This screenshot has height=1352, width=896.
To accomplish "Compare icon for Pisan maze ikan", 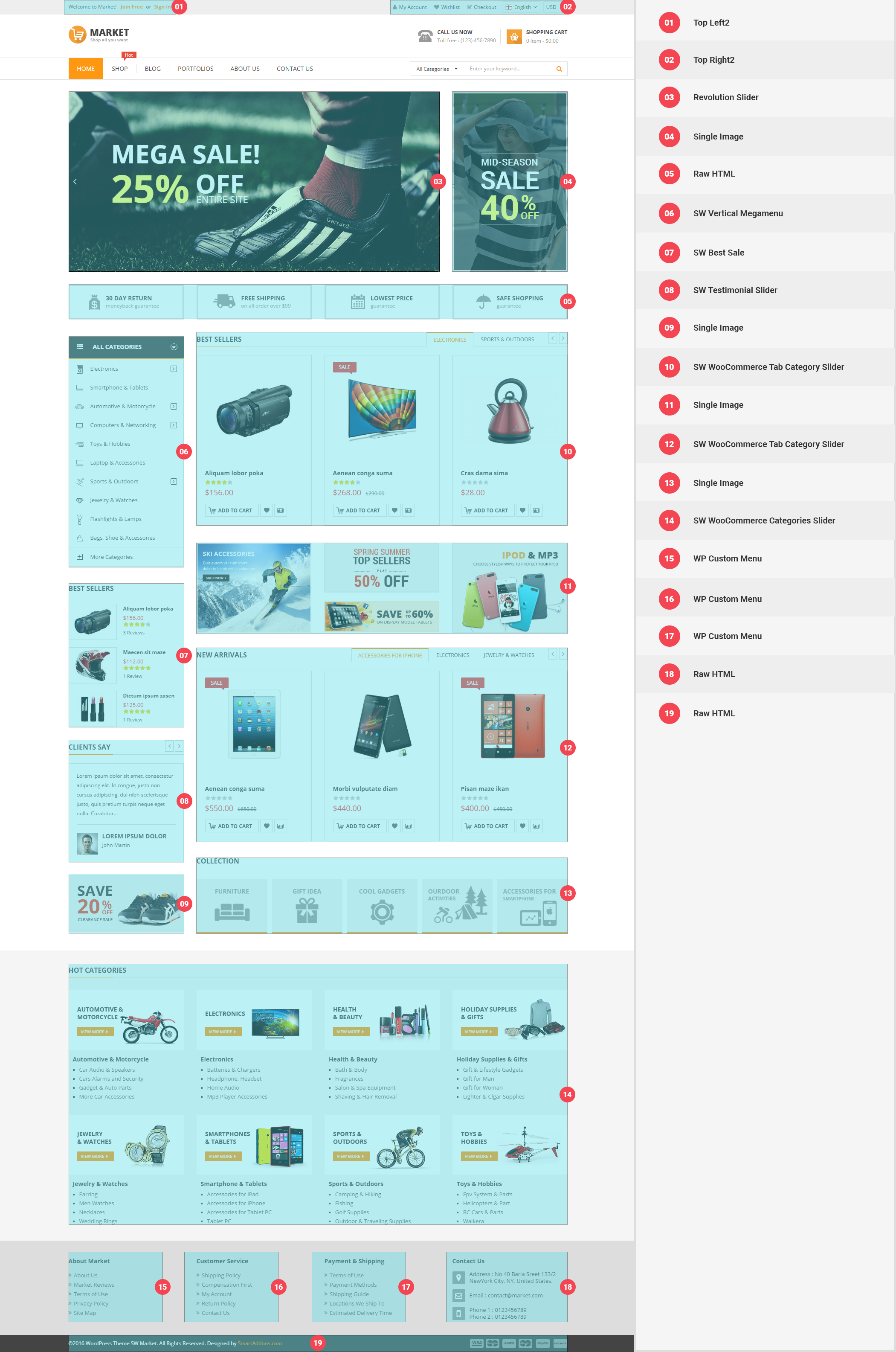I will (536, 826).
